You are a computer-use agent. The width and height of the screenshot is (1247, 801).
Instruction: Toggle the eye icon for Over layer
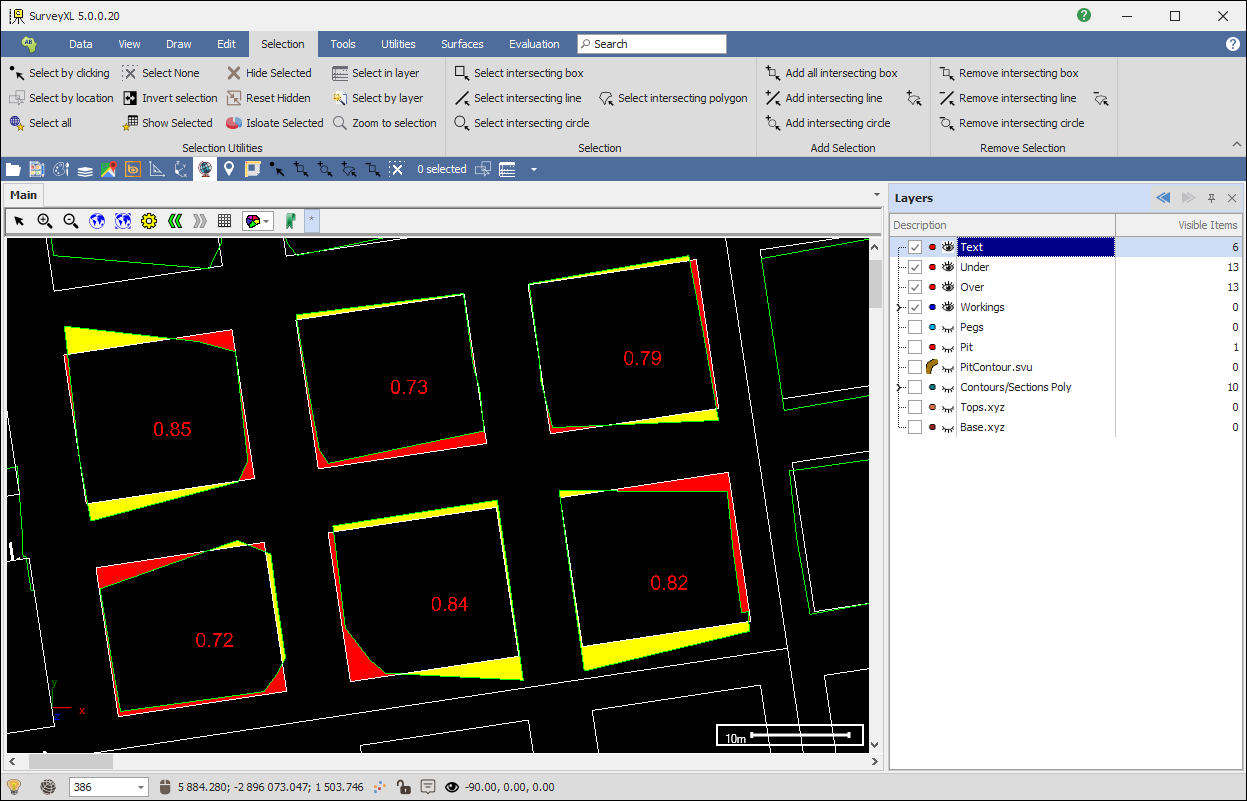947,287
